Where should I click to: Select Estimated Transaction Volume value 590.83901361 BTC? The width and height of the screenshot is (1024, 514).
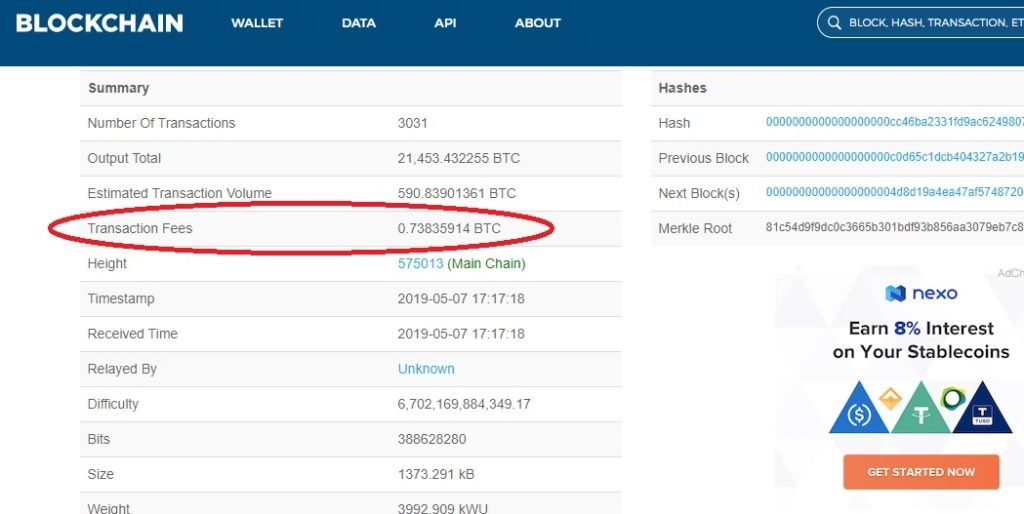click(456, 193)
